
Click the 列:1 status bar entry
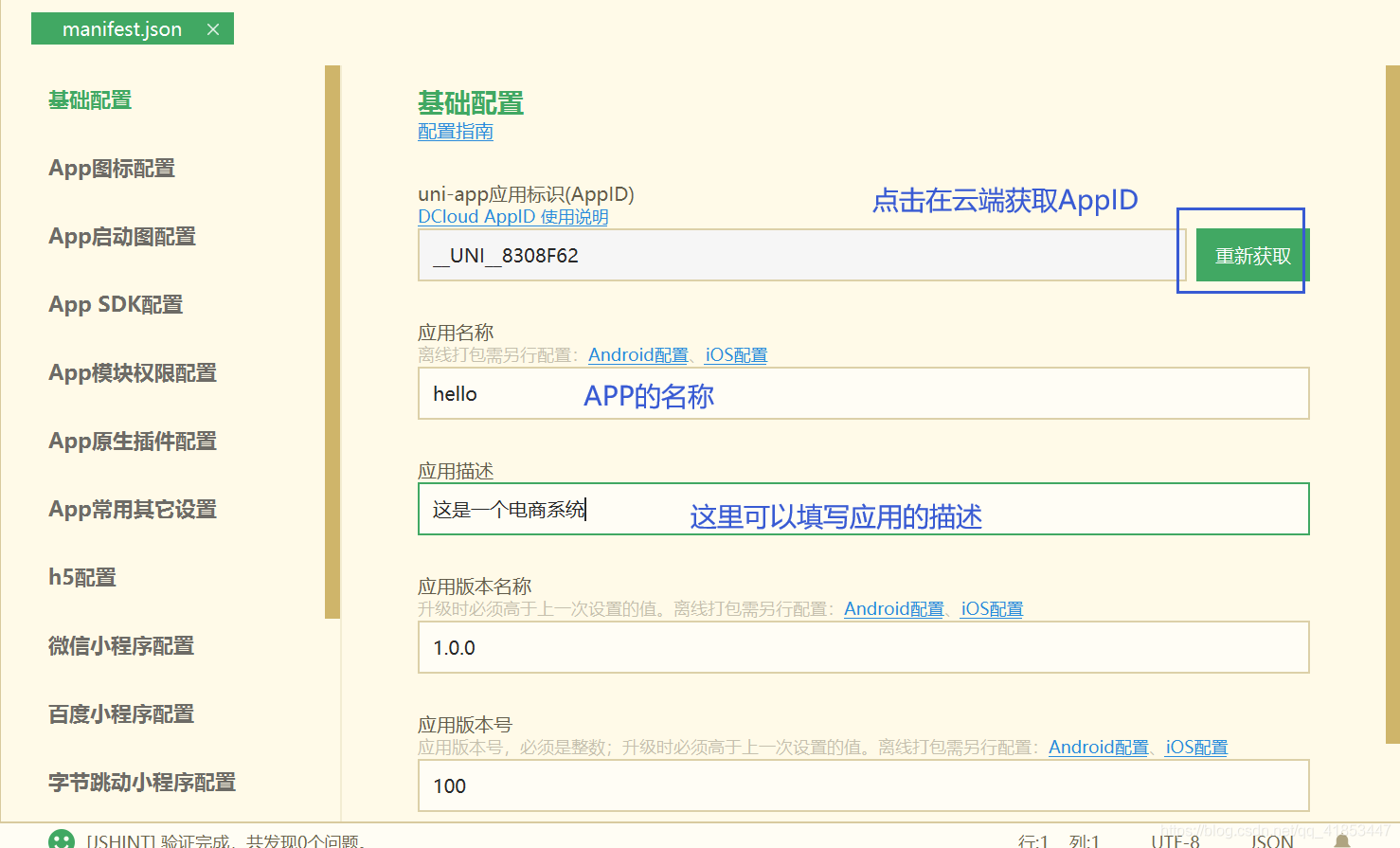1084,841
